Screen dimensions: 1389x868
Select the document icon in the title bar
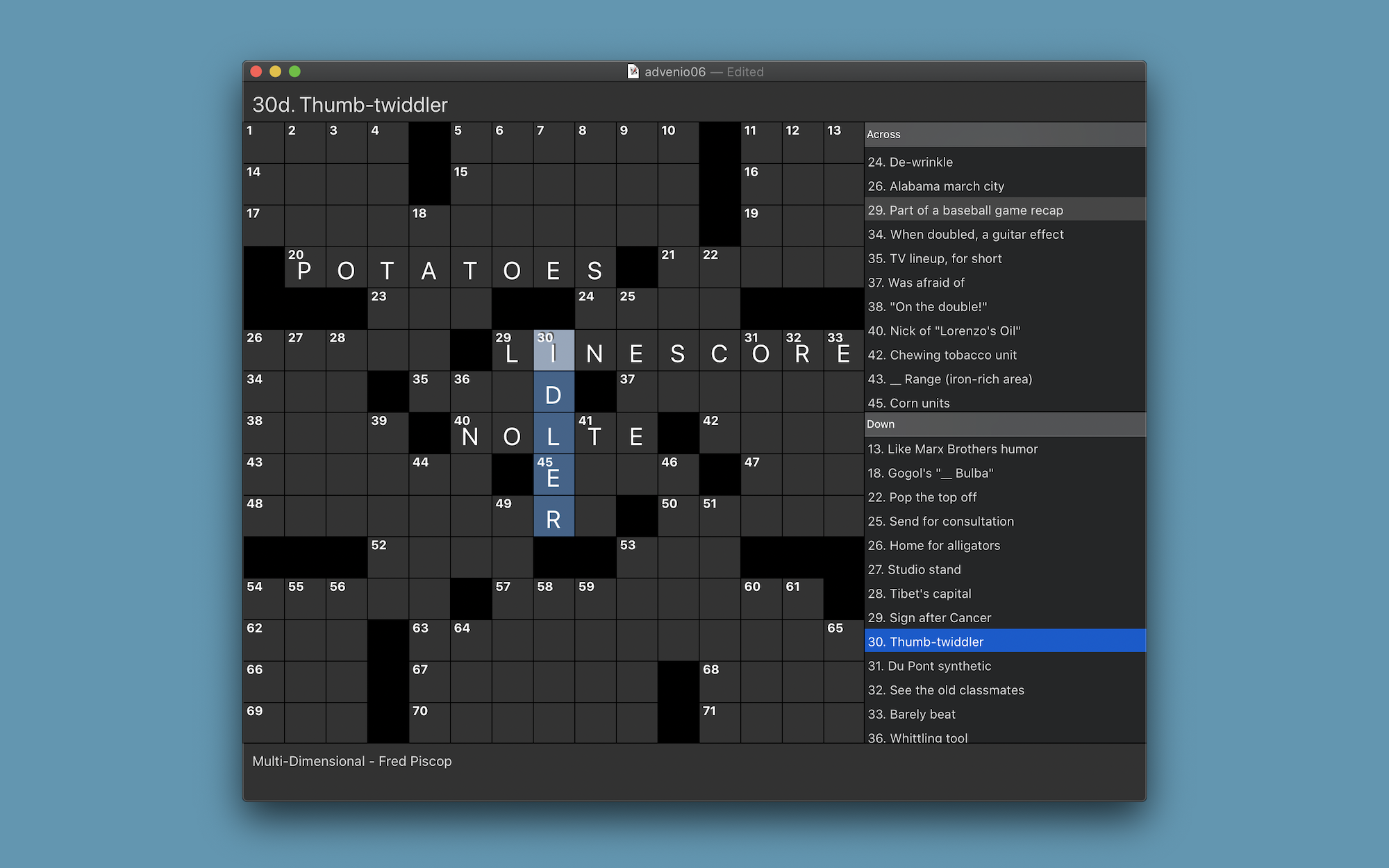(x=633, y=72)
